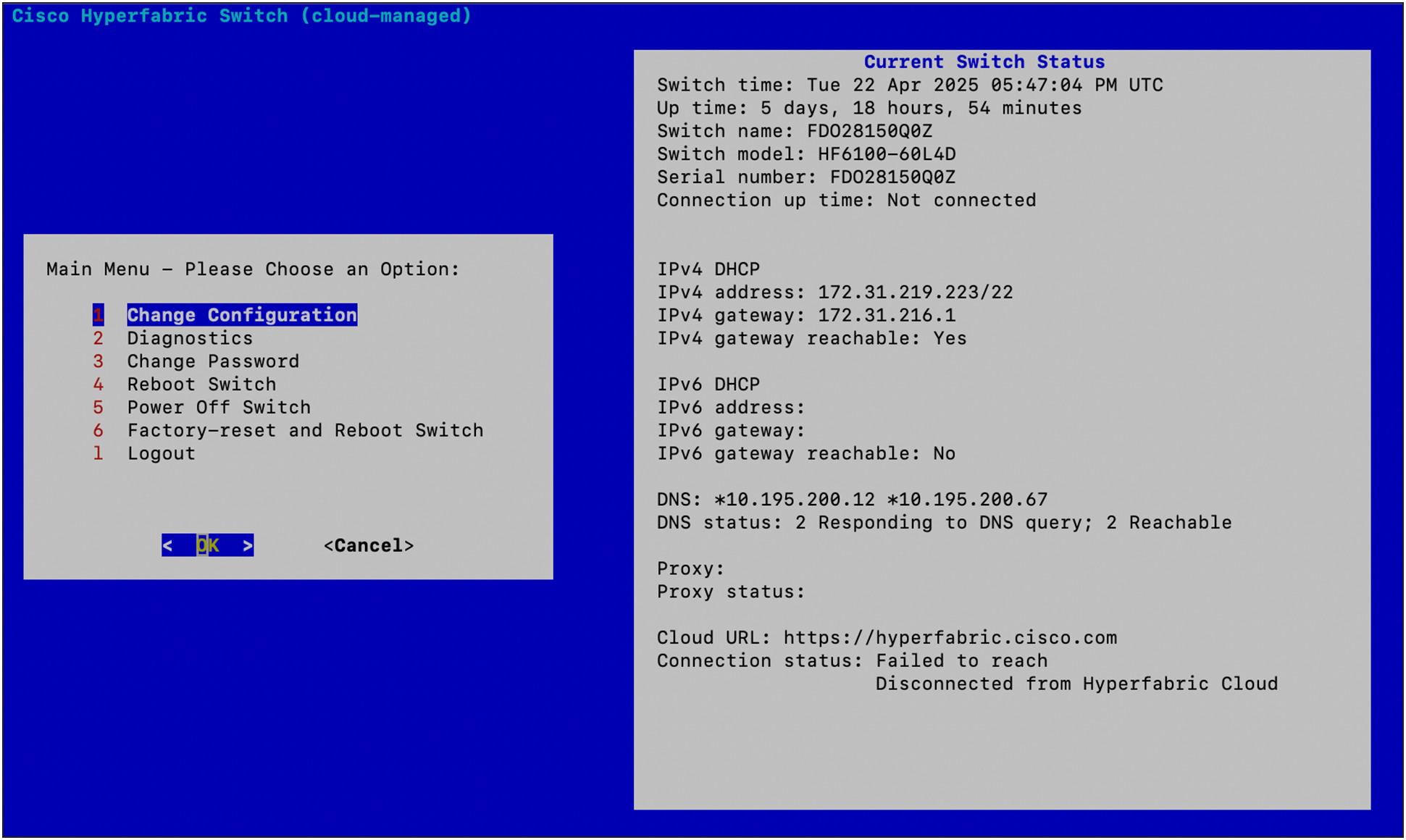Image resolution: width=1406 pixels, height=840 pixels.
Task: Click the Main Menu prompt text
Action: [253, 269]
